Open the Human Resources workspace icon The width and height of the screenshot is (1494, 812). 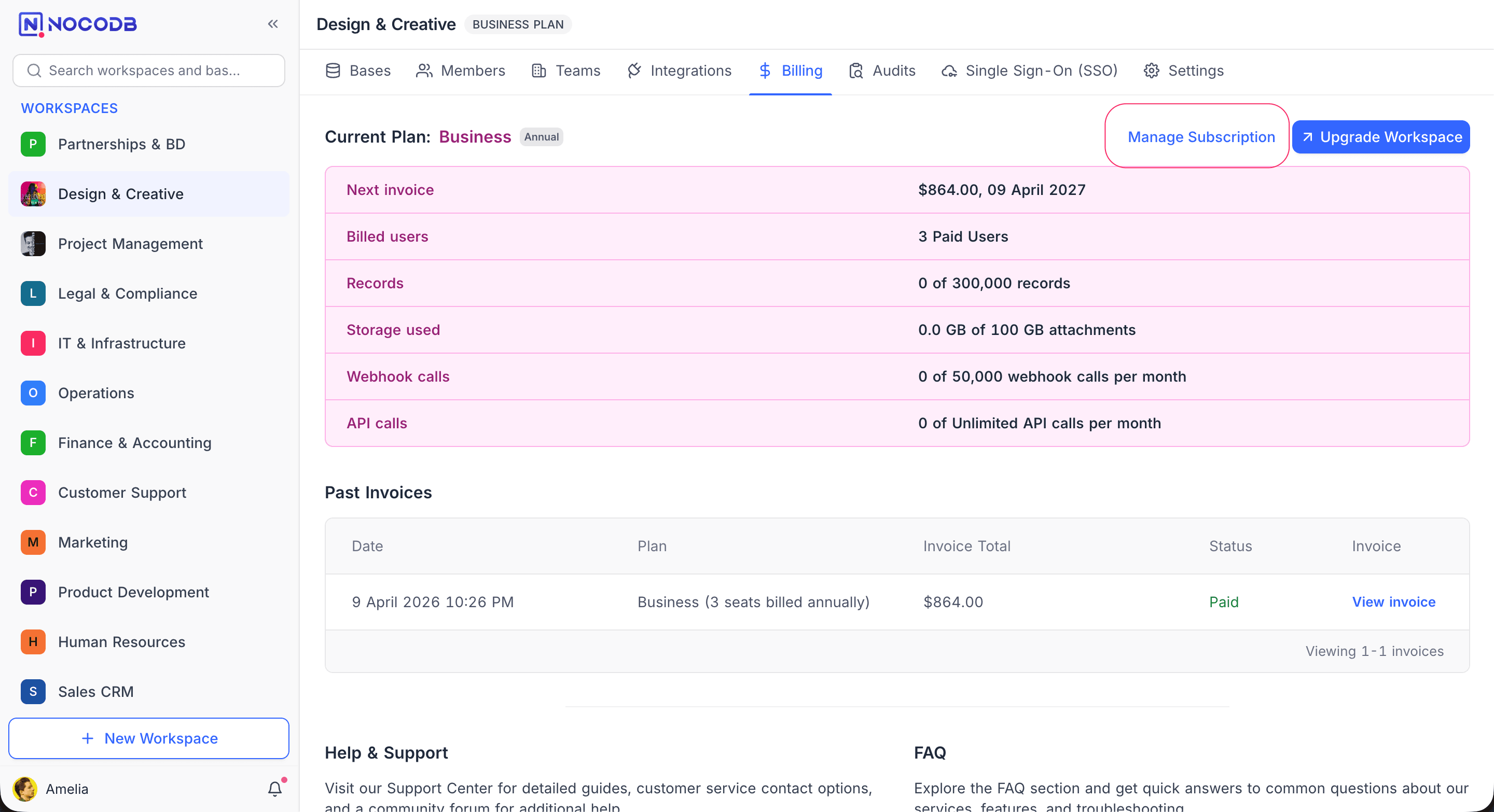point(33,641)
